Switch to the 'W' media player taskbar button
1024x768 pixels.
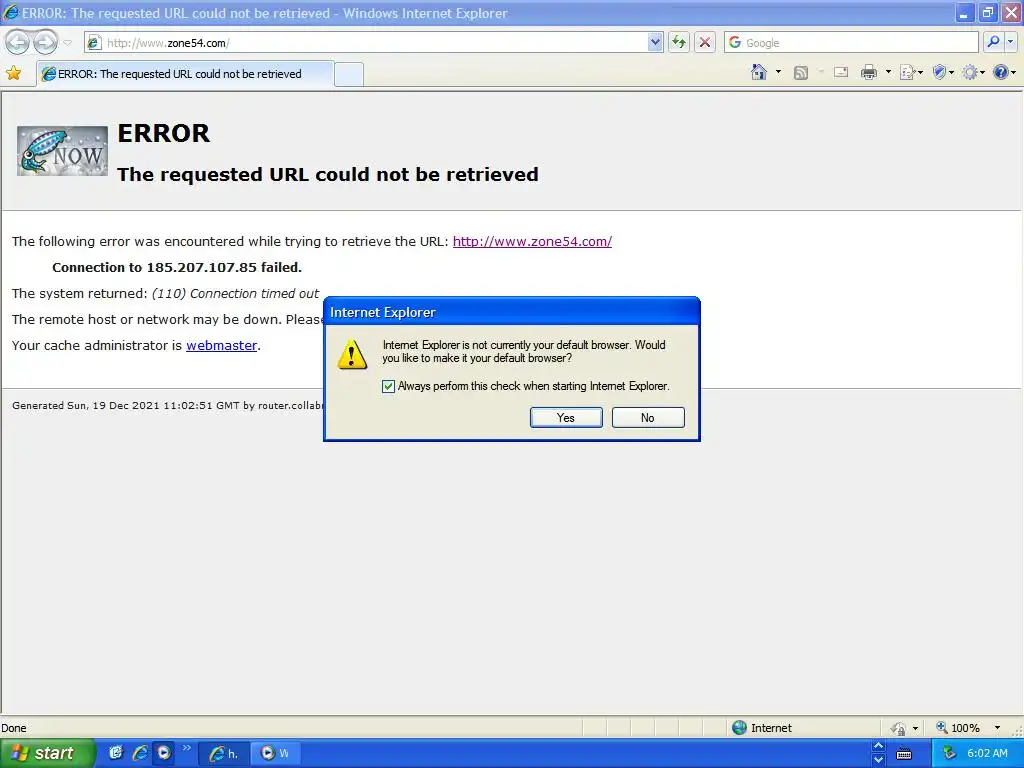[x=274, y=754]
